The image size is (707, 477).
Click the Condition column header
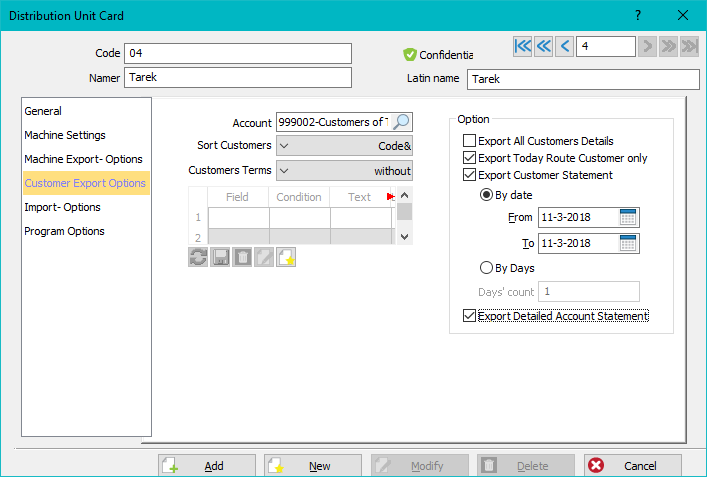299,197
